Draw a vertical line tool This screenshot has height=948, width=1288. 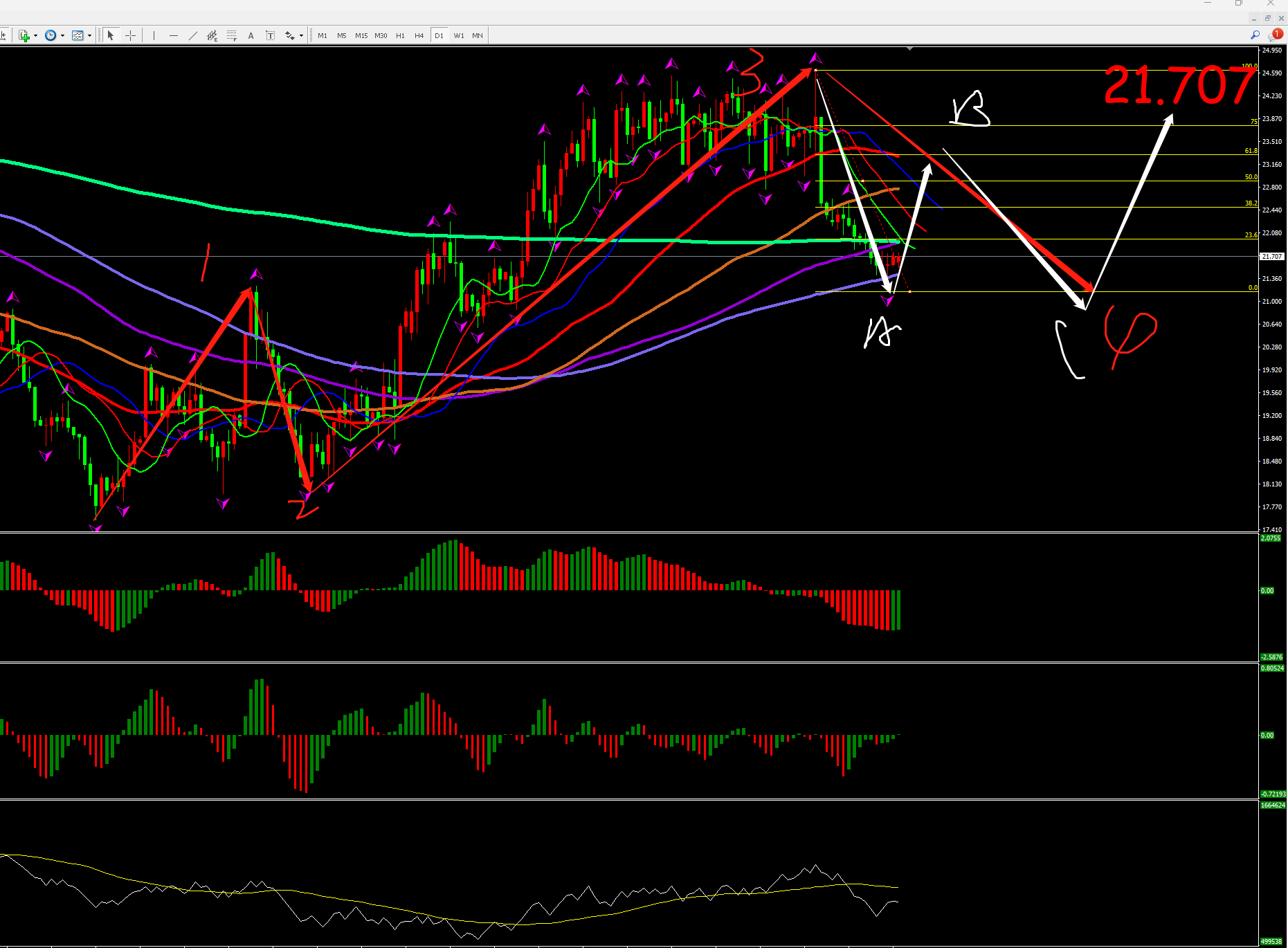click(154, 35)
